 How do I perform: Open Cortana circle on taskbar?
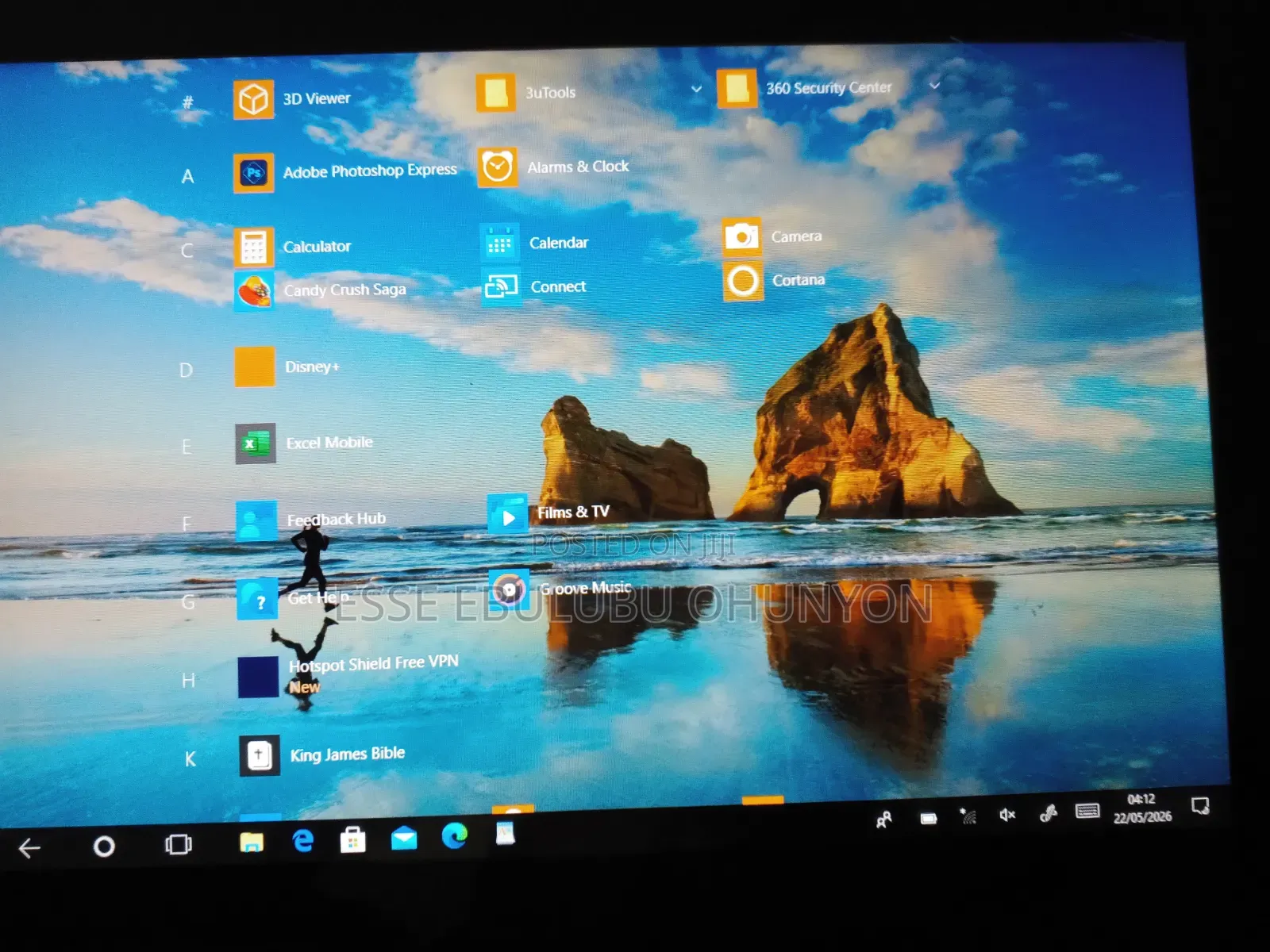pos(104,846)
